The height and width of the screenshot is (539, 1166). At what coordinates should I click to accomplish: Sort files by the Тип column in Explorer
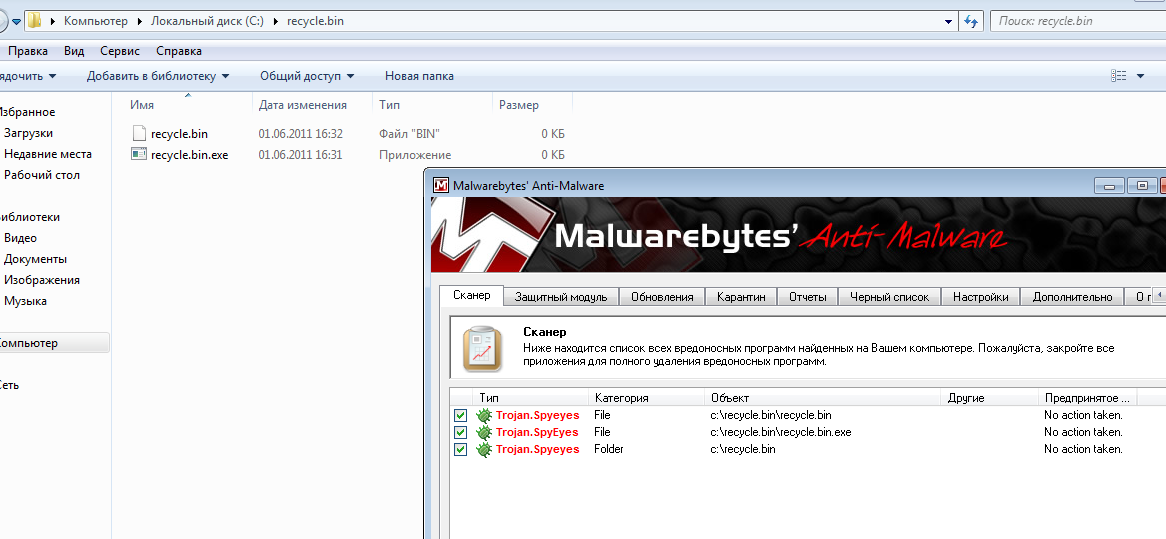pos(390,105)
